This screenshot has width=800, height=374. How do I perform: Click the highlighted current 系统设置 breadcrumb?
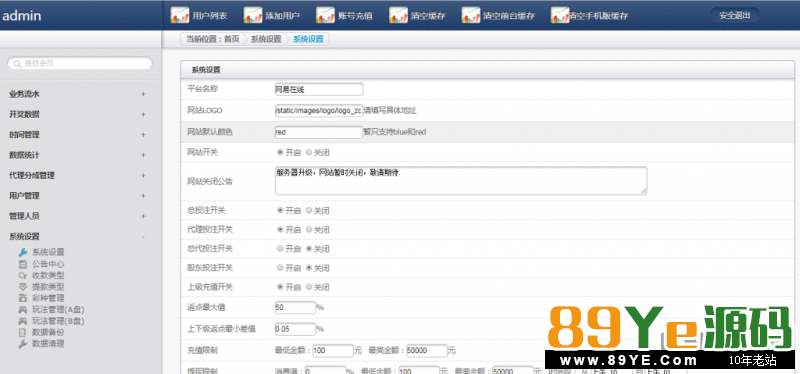308,39
